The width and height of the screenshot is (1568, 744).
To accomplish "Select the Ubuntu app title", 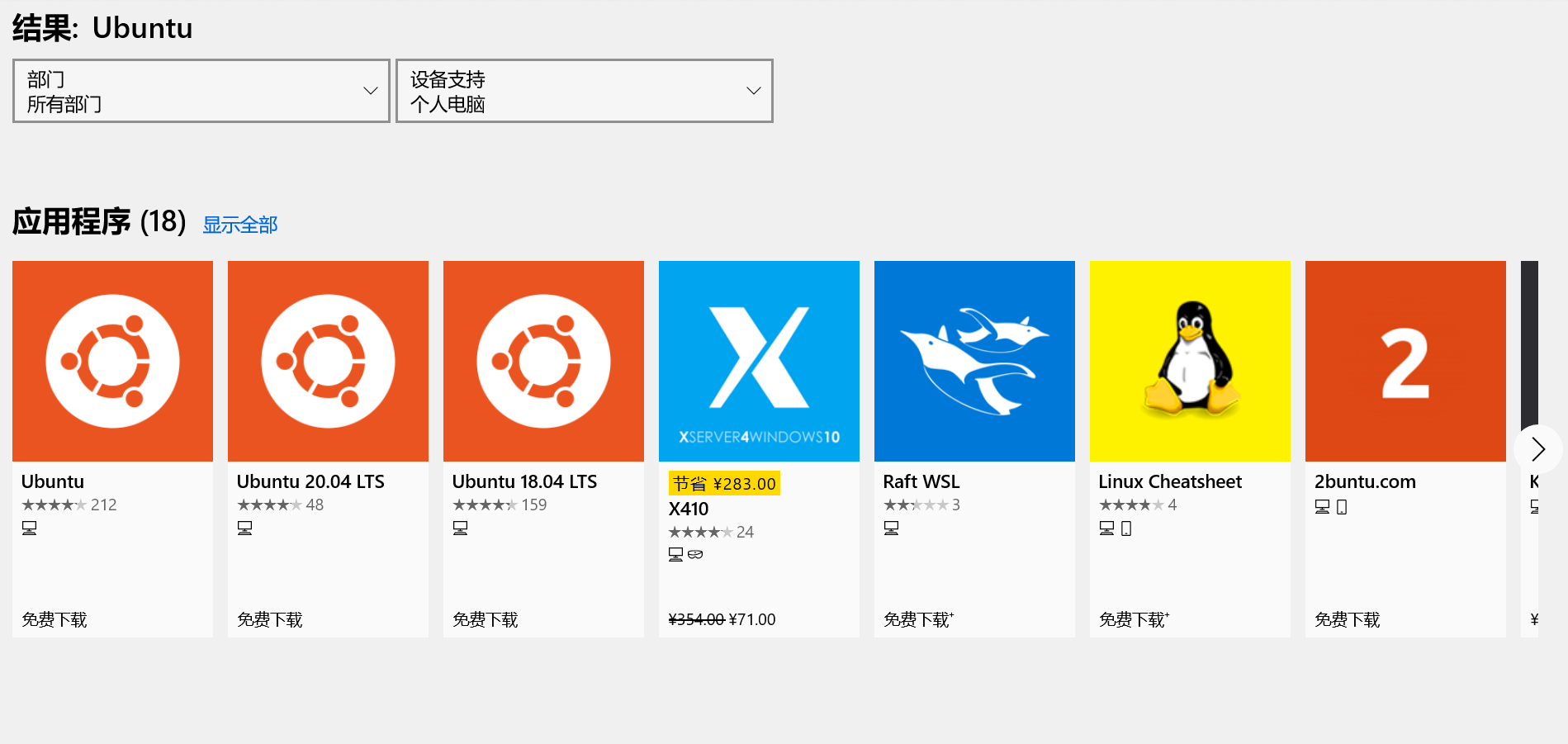I will click(x=53, y=481).
